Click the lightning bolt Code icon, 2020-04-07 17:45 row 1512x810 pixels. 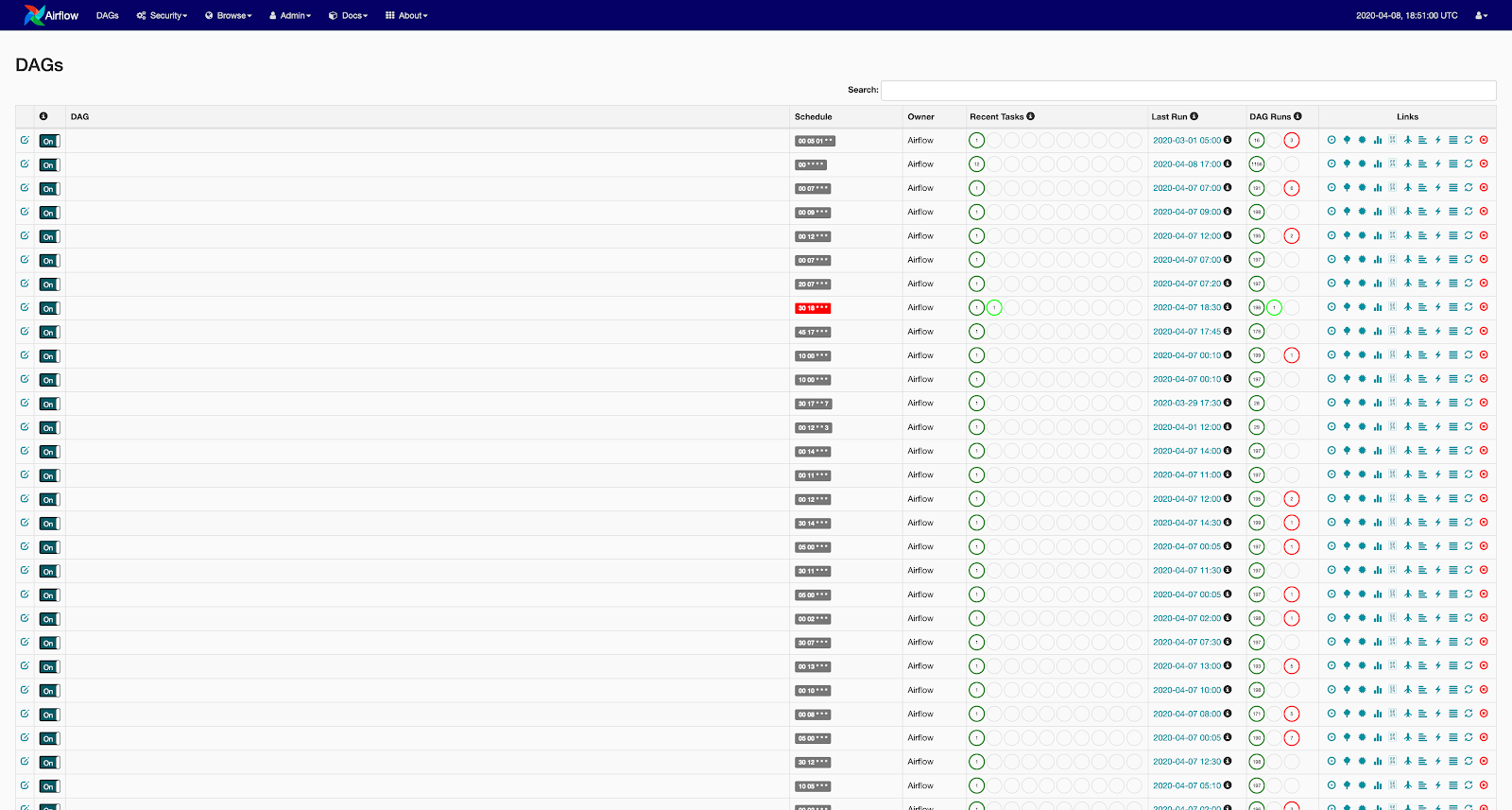pos(1437,332)
